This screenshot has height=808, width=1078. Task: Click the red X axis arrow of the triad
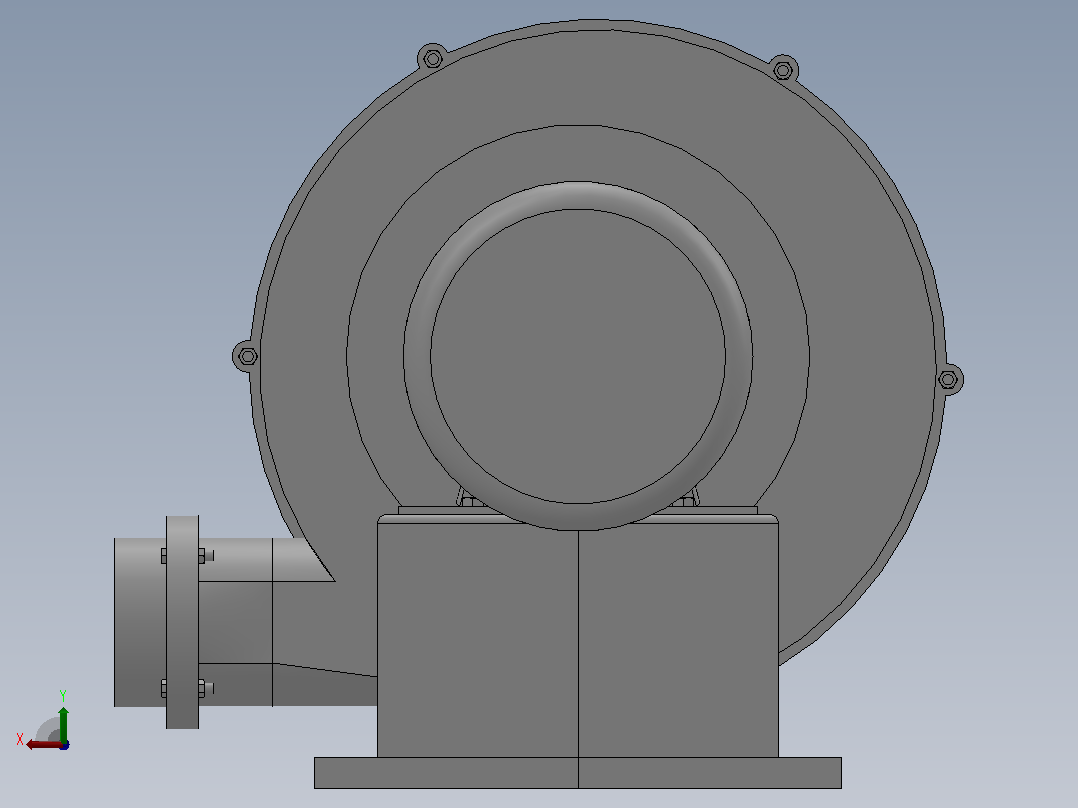click(44, 744)
